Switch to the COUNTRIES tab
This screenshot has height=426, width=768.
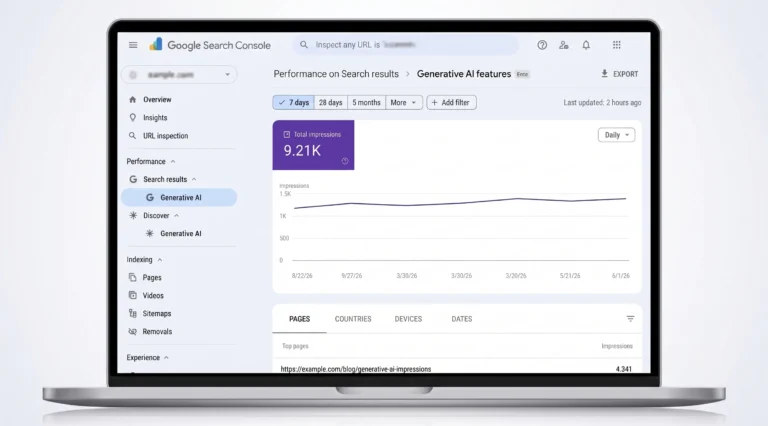[x=353, y=319]
